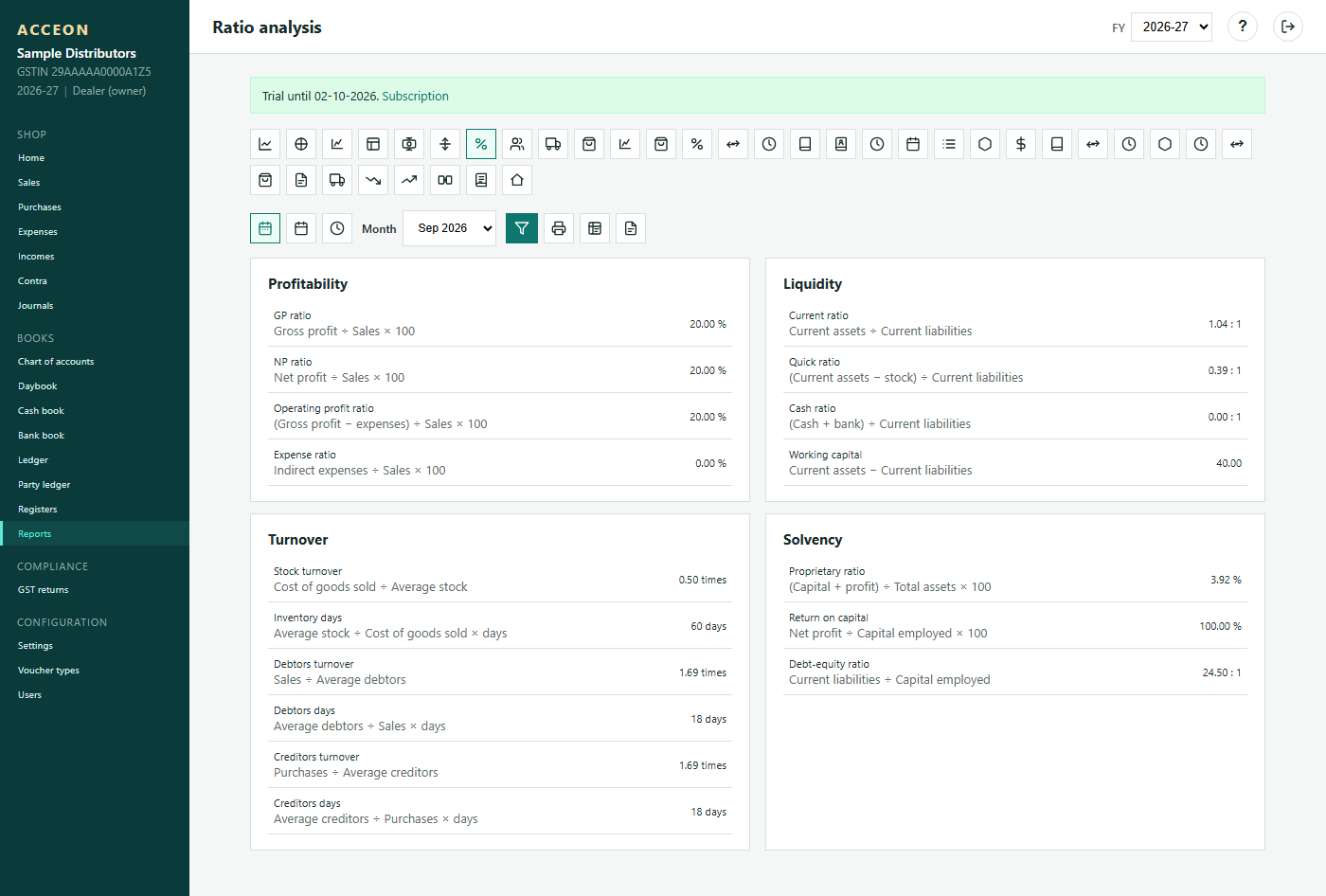Click the Stock turnover 0.50 times value
Screen dimensions: 1326x896
point(703,580)
